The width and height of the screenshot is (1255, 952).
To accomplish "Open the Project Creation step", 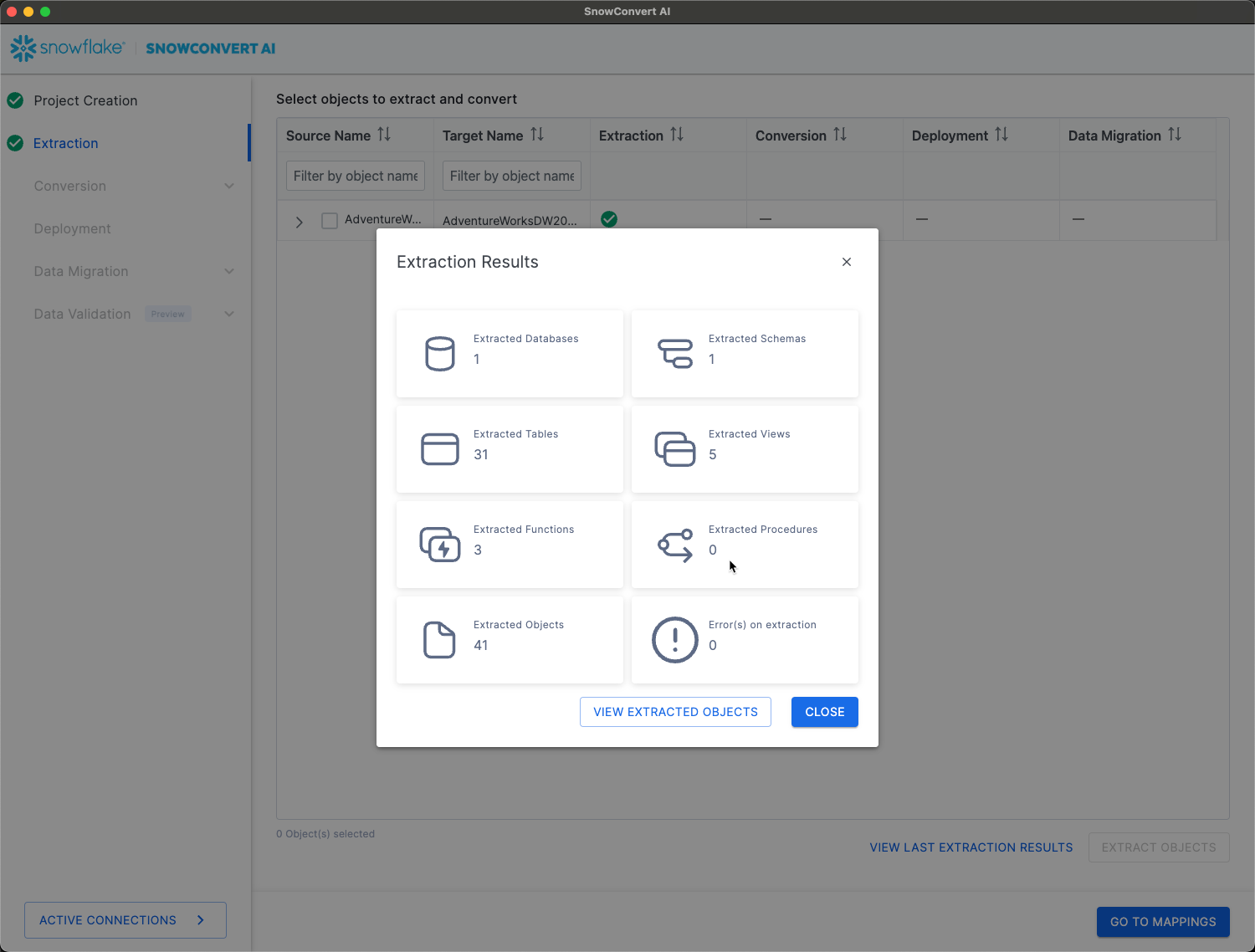I will [85, 100].
